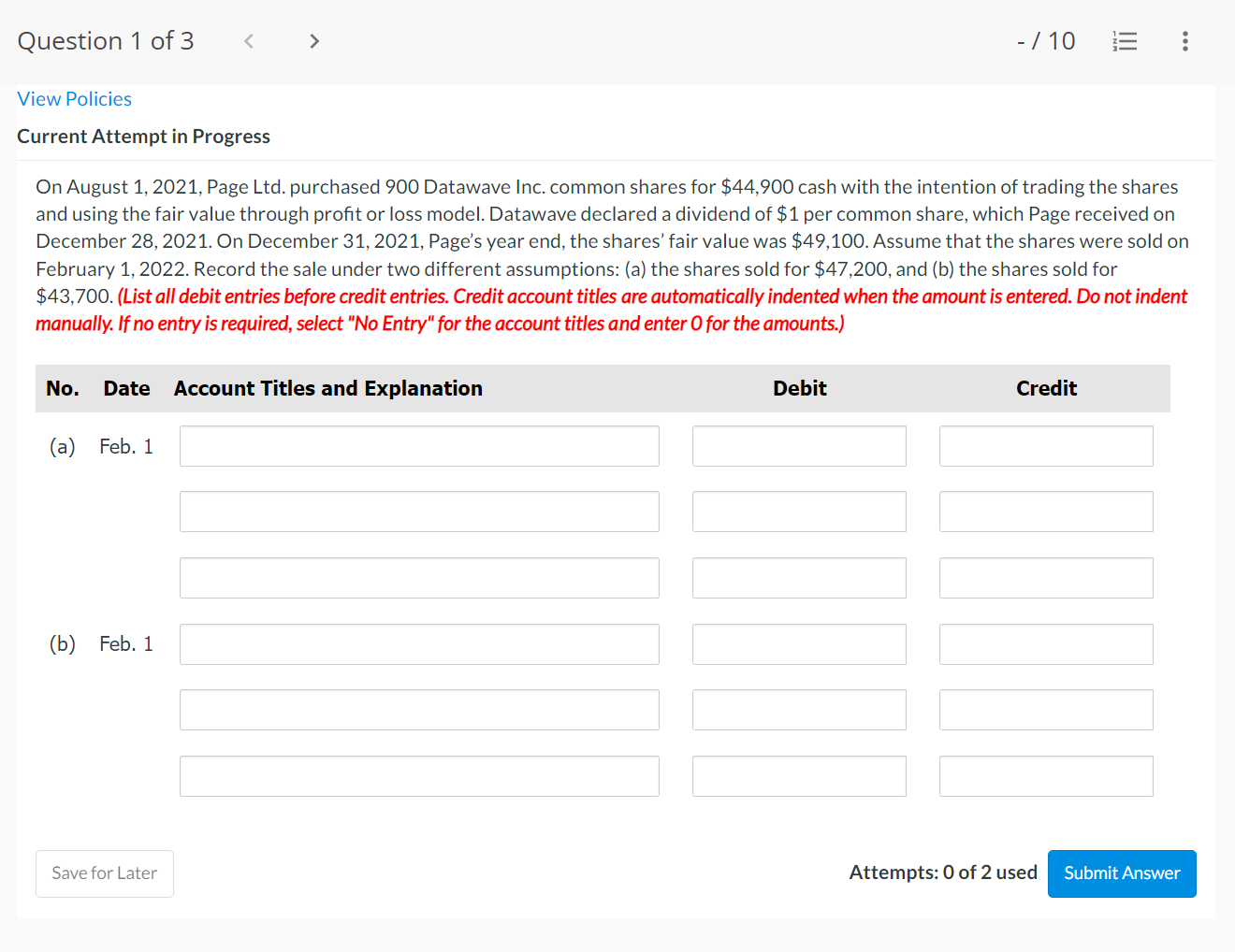Screen dimensions: 1235x952
Task: Focus entry (b) first-line credit field
Action: click(1046, 644)
